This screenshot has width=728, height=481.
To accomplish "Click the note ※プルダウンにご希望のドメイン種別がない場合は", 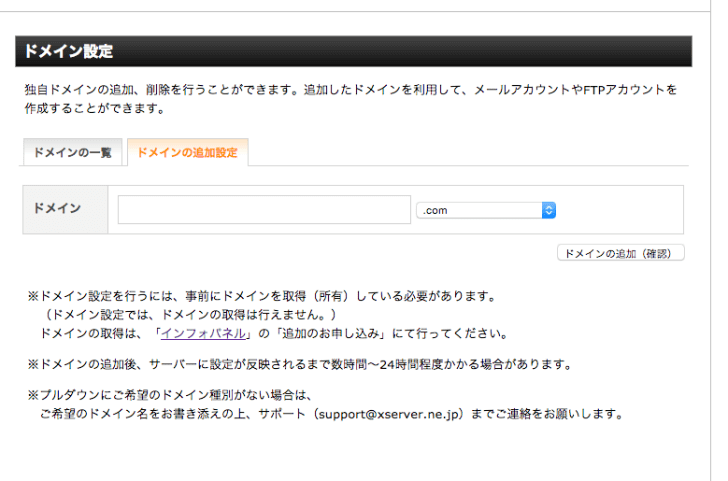I will 170,395.
